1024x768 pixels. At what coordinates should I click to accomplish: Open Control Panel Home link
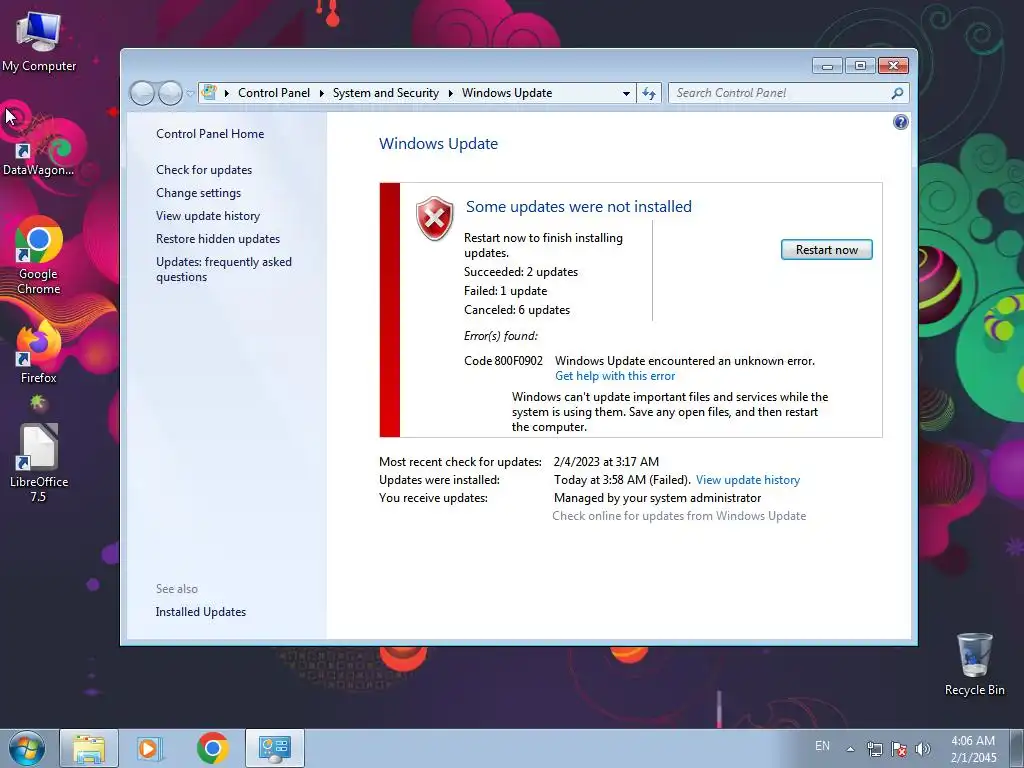(x=210, y=134)
